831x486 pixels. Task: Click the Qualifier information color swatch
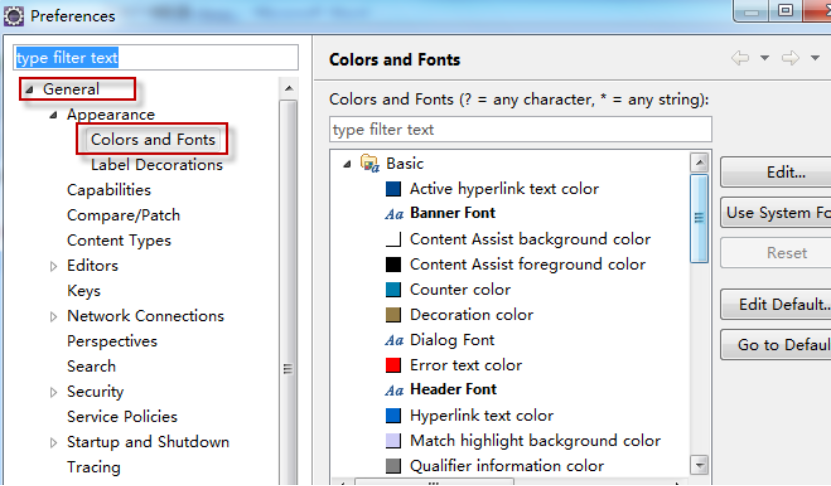[393, 466]
